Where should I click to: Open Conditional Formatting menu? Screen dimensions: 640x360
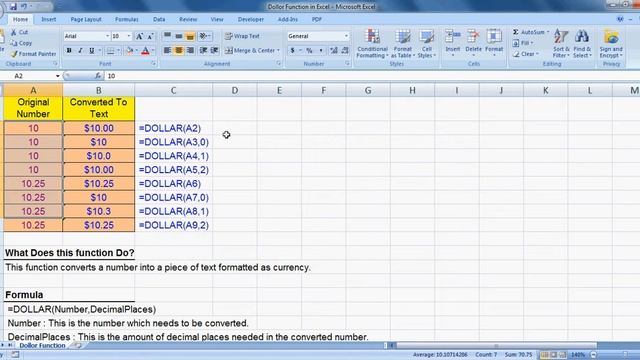pyautogui.click(x=372, y=43)
